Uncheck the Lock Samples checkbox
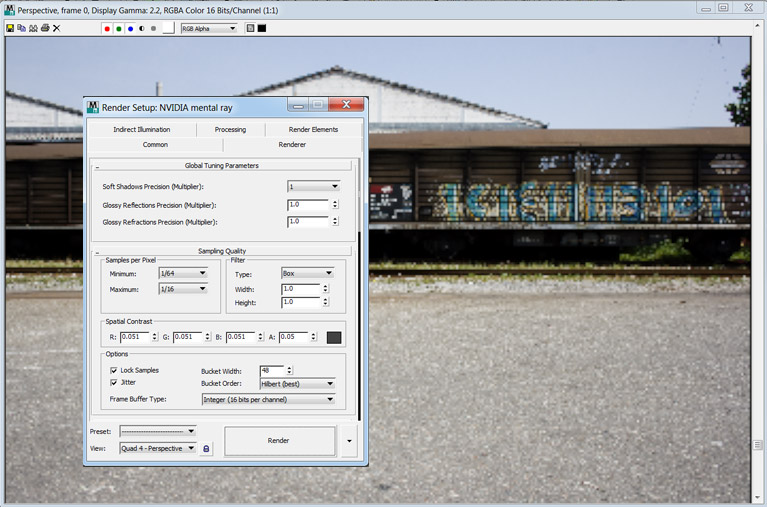 113,370
